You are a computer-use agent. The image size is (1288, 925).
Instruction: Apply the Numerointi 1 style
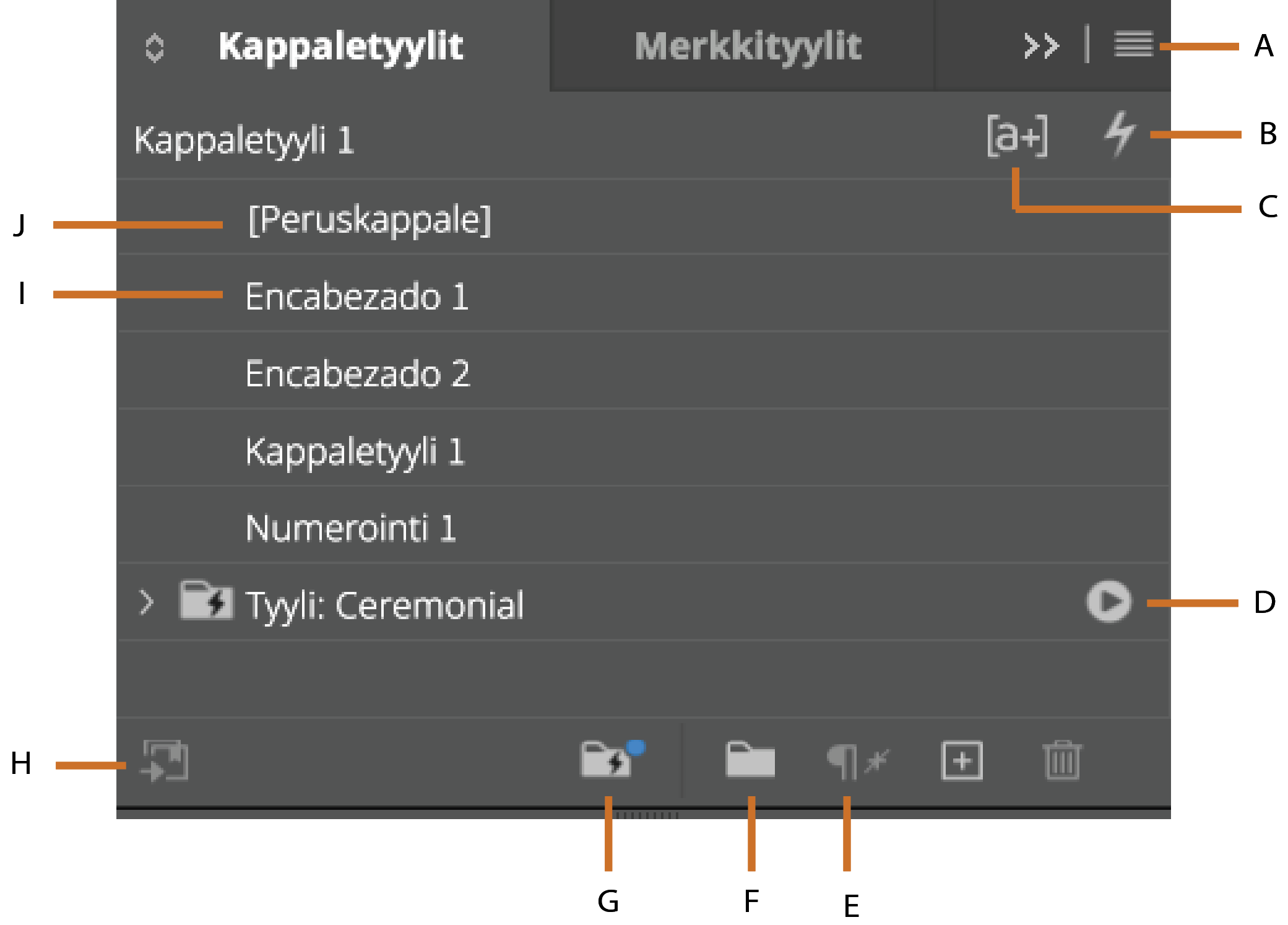[350, 528]
